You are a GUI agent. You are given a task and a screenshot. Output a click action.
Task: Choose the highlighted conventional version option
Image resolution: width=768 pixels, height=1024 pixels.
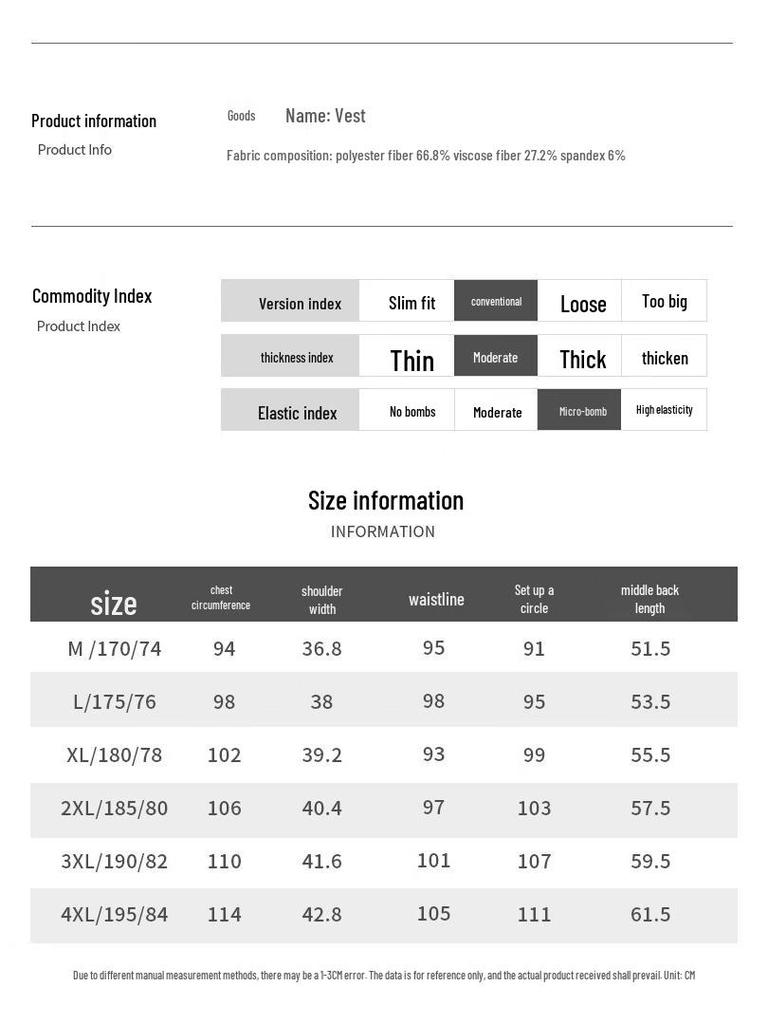click(496, 301)
